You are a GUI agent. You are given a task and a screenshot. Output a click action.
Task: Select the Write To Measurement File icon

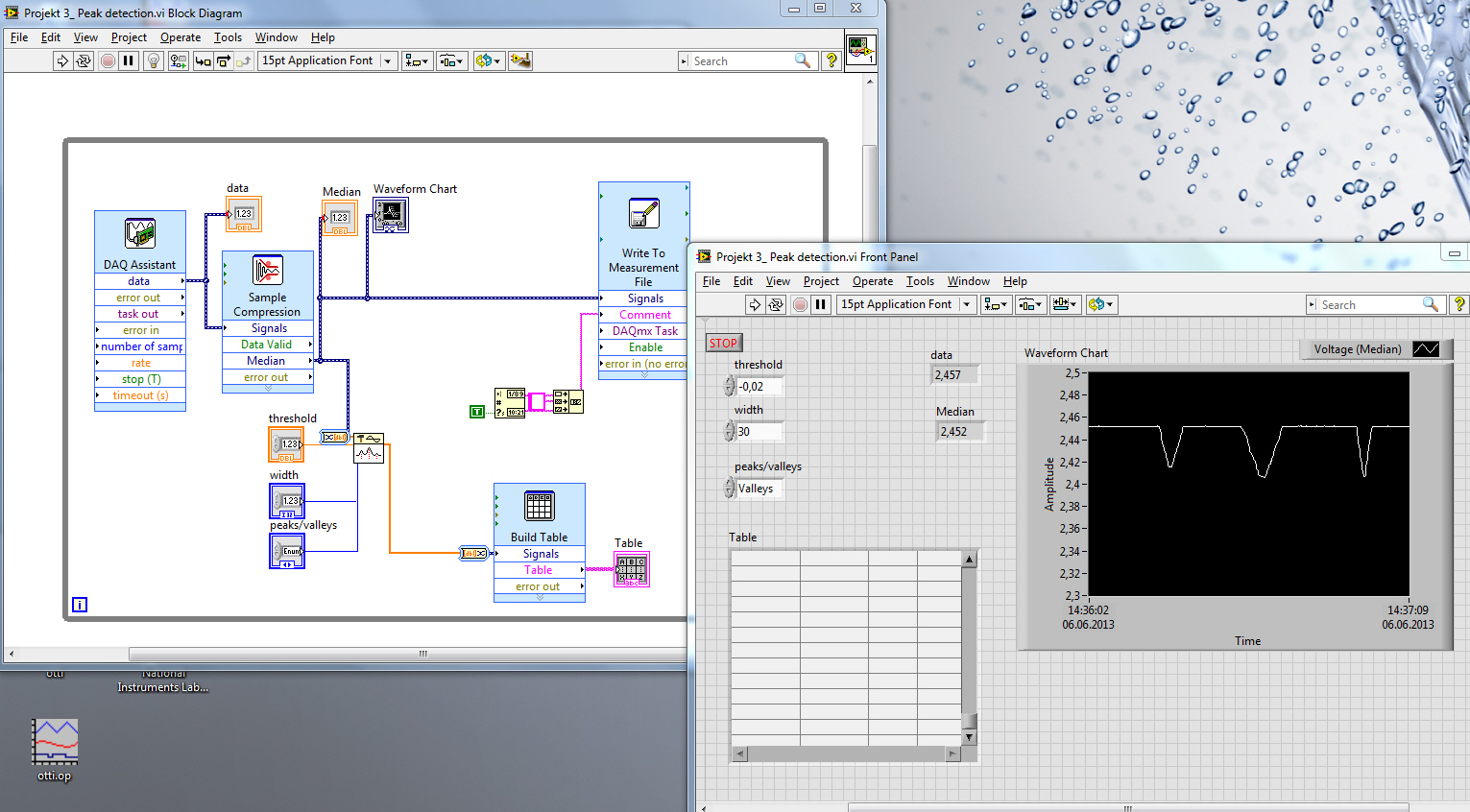(x=643, y=213)
